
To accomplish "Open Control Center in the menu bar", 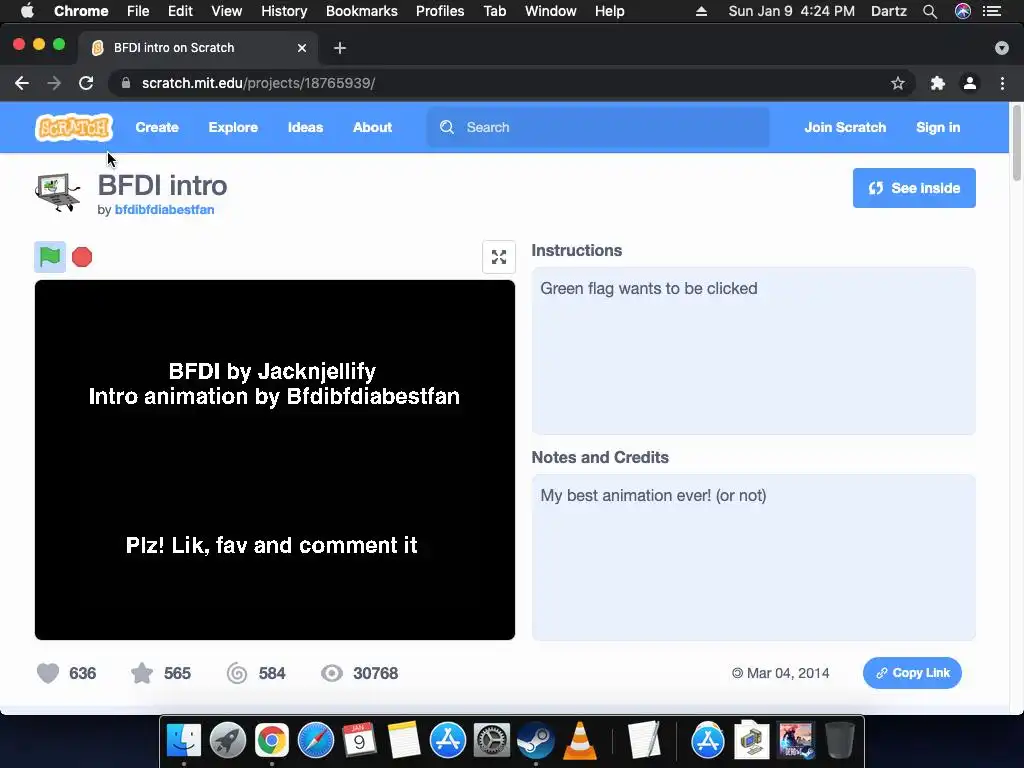I will pos(992,11).
